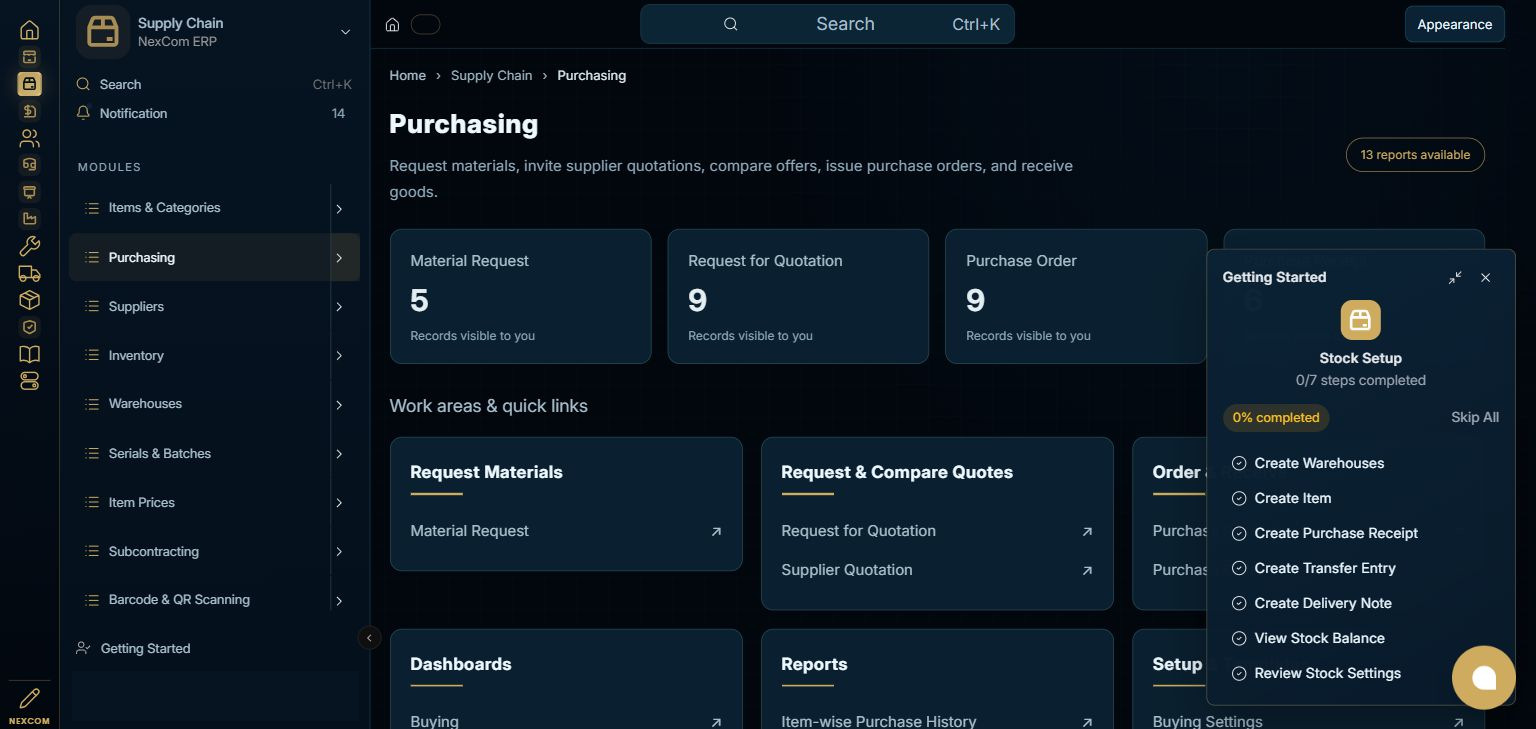Select the highlighted Supply Chain package icon in rail

[29, 84]
